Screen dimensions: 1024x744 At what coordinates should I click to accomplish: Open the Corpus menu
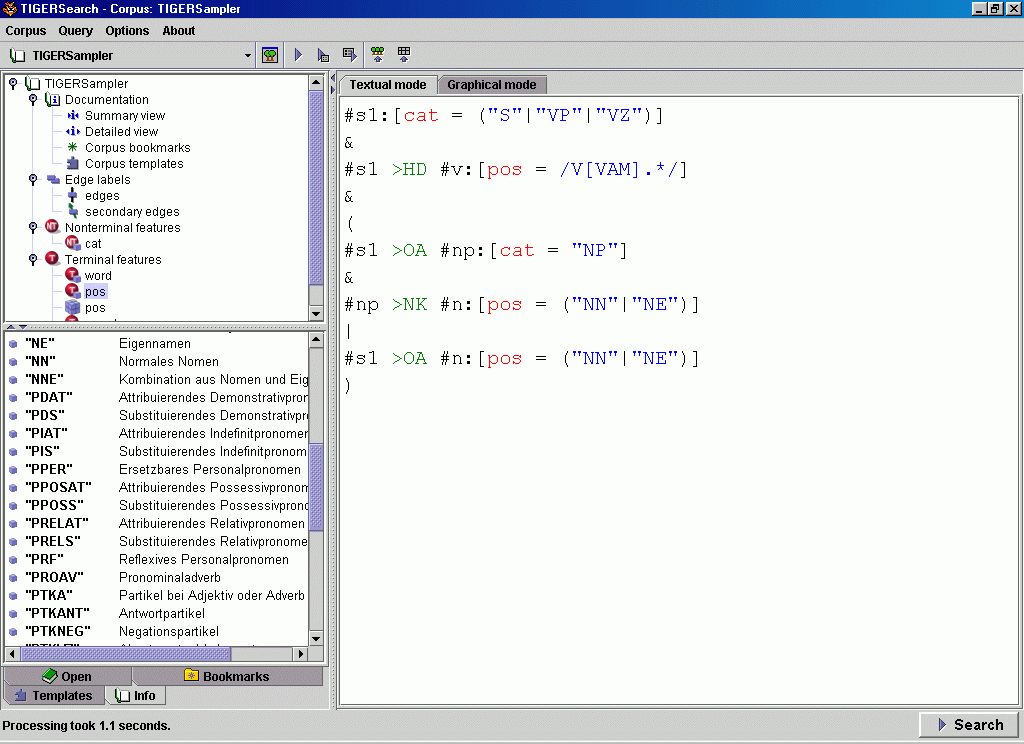tap(25, 31)
